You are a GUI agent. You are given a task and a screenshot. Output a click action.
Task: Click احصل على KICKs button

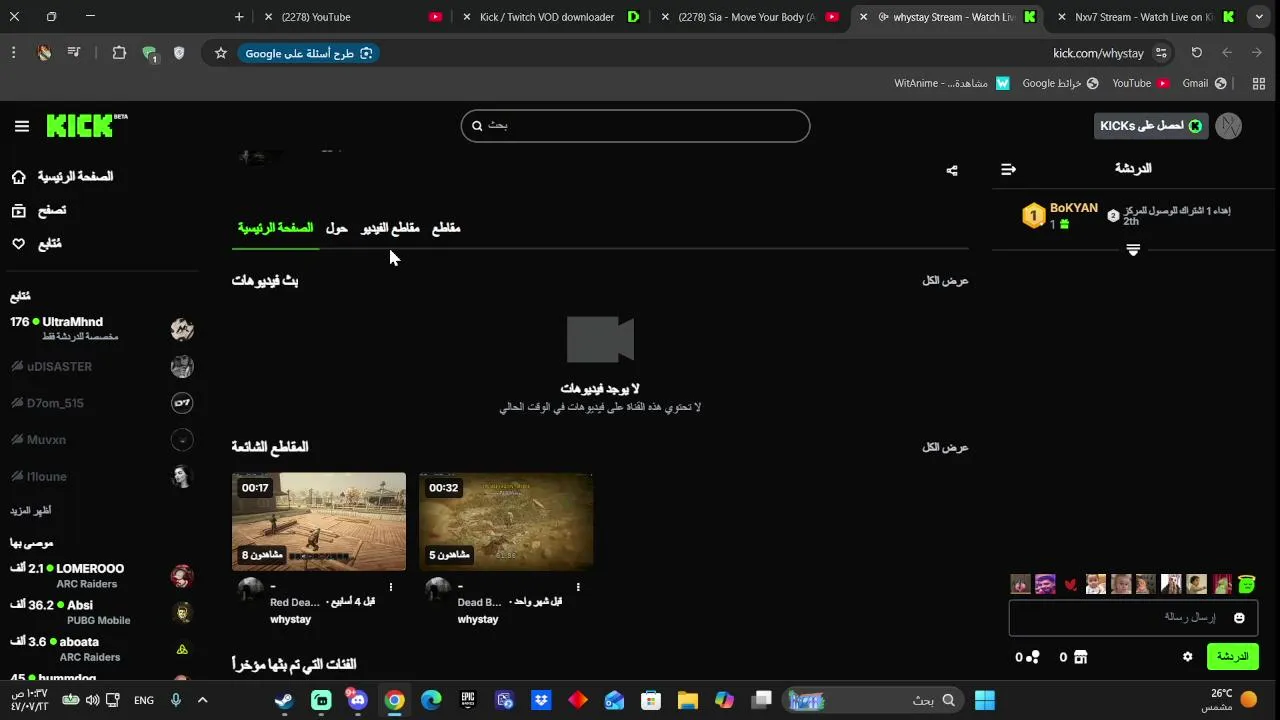(x=1151, y=126)
